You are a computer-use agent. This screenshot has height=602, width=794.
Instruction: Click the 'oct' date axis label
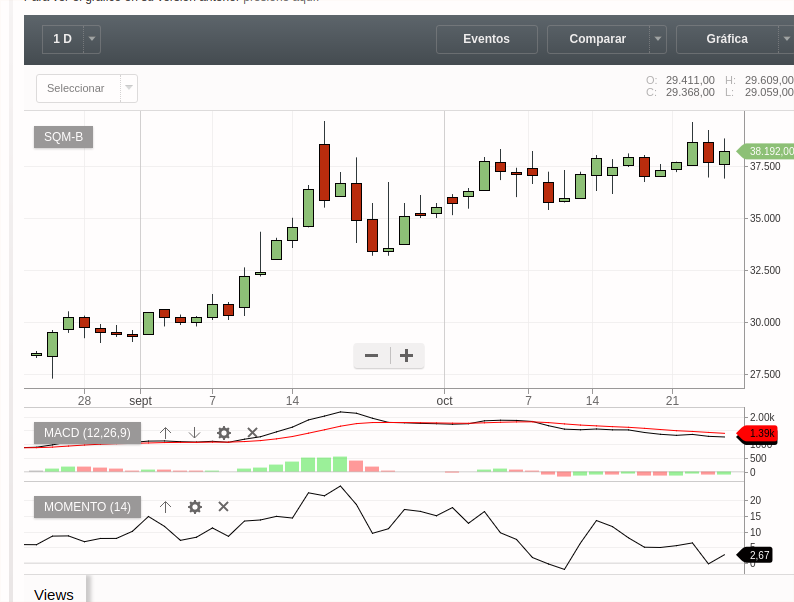click(444, 401)
